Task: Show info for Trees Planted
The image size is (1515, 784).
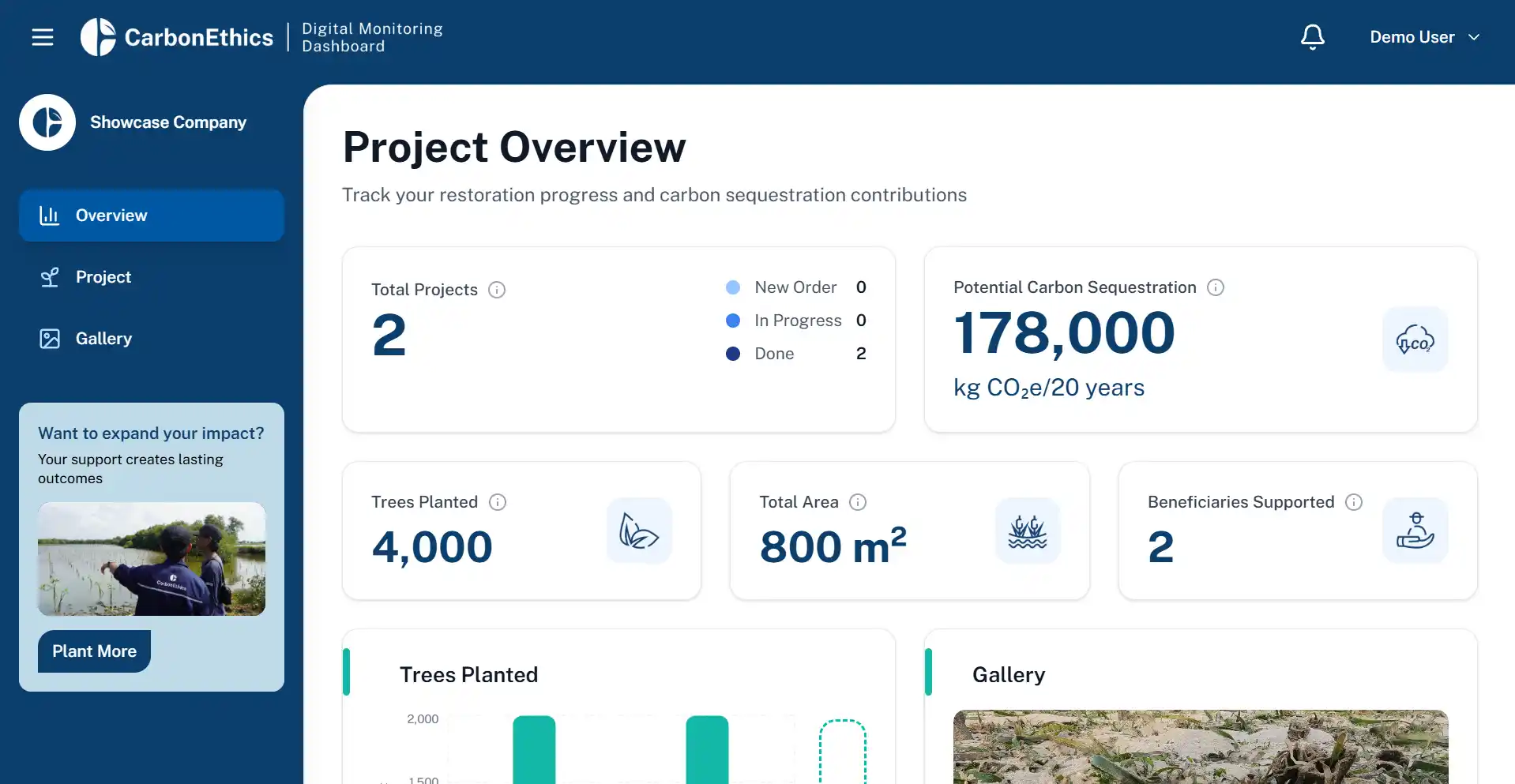Action: [x=498, y=502]
